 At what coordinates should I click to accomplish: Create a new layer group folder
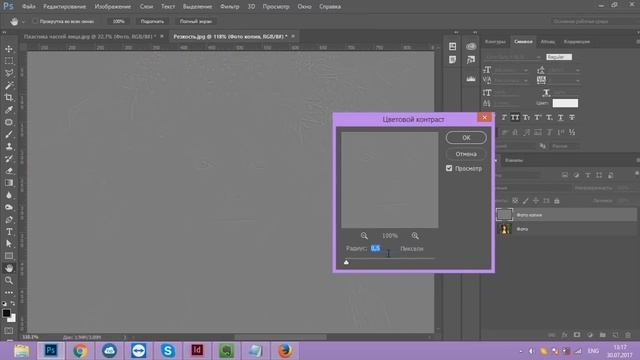pos(602,335)
